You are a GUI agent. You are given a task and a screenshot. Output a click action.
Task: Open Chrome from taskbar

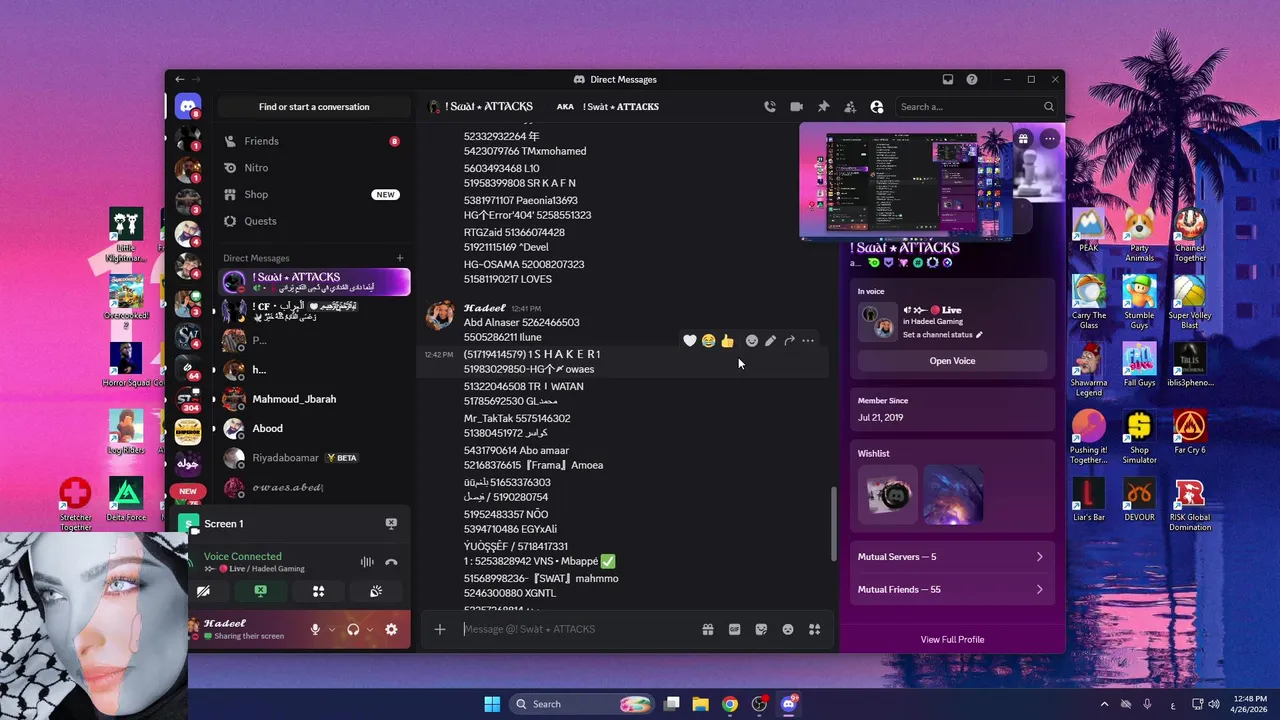tap(730, 704)
